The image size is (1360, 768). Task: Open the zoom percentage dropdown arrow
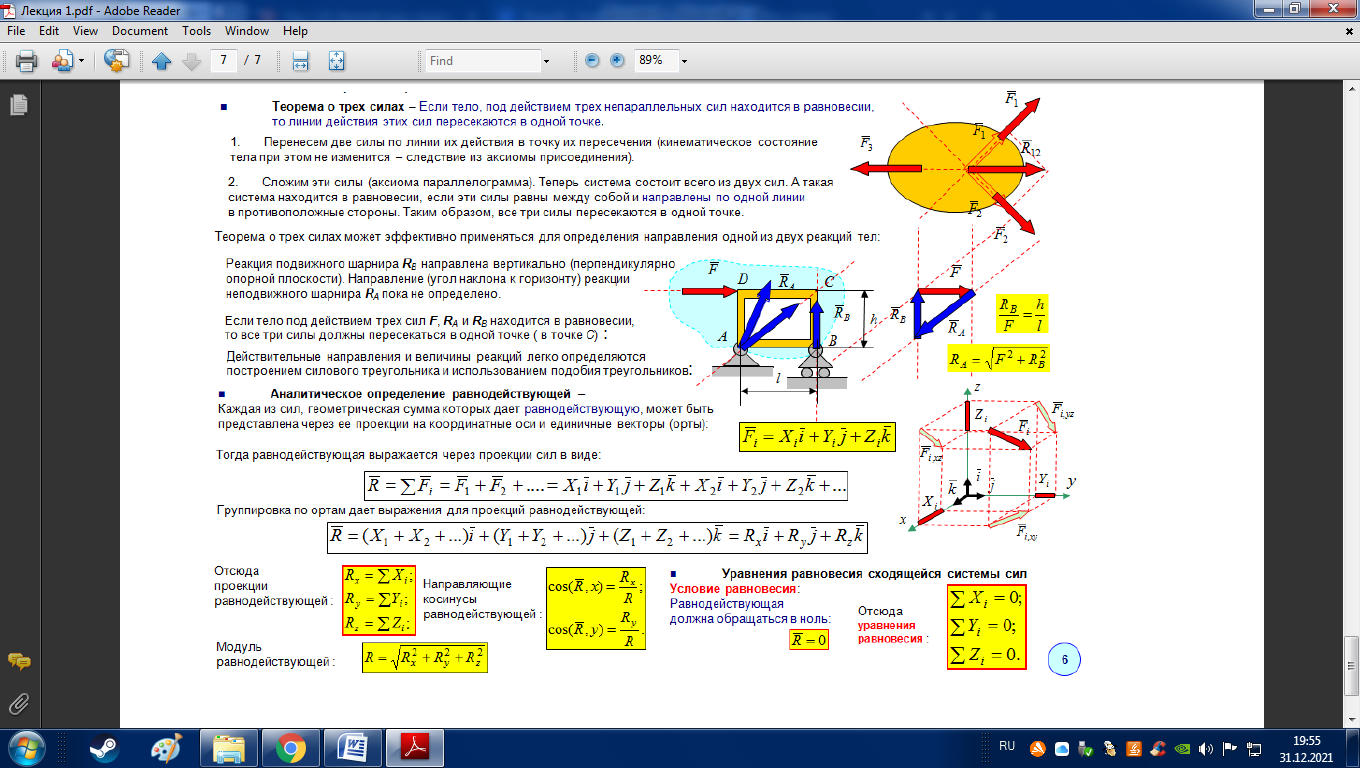tap(684, 61)
